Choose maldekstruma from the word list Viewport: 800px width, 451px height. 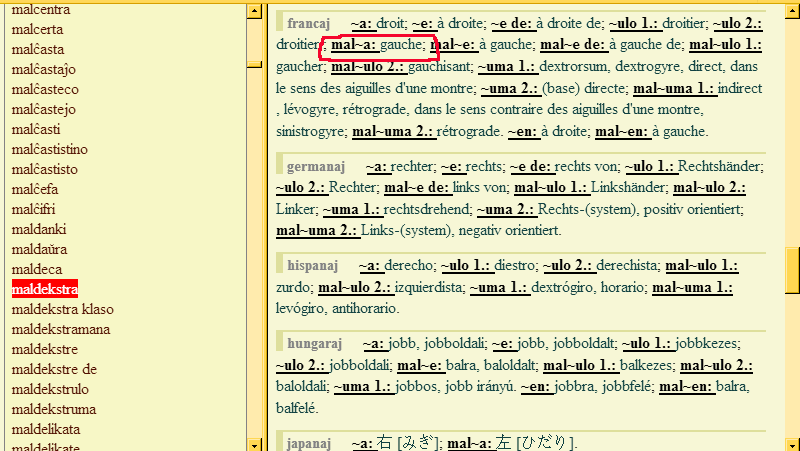coord(54,409)
